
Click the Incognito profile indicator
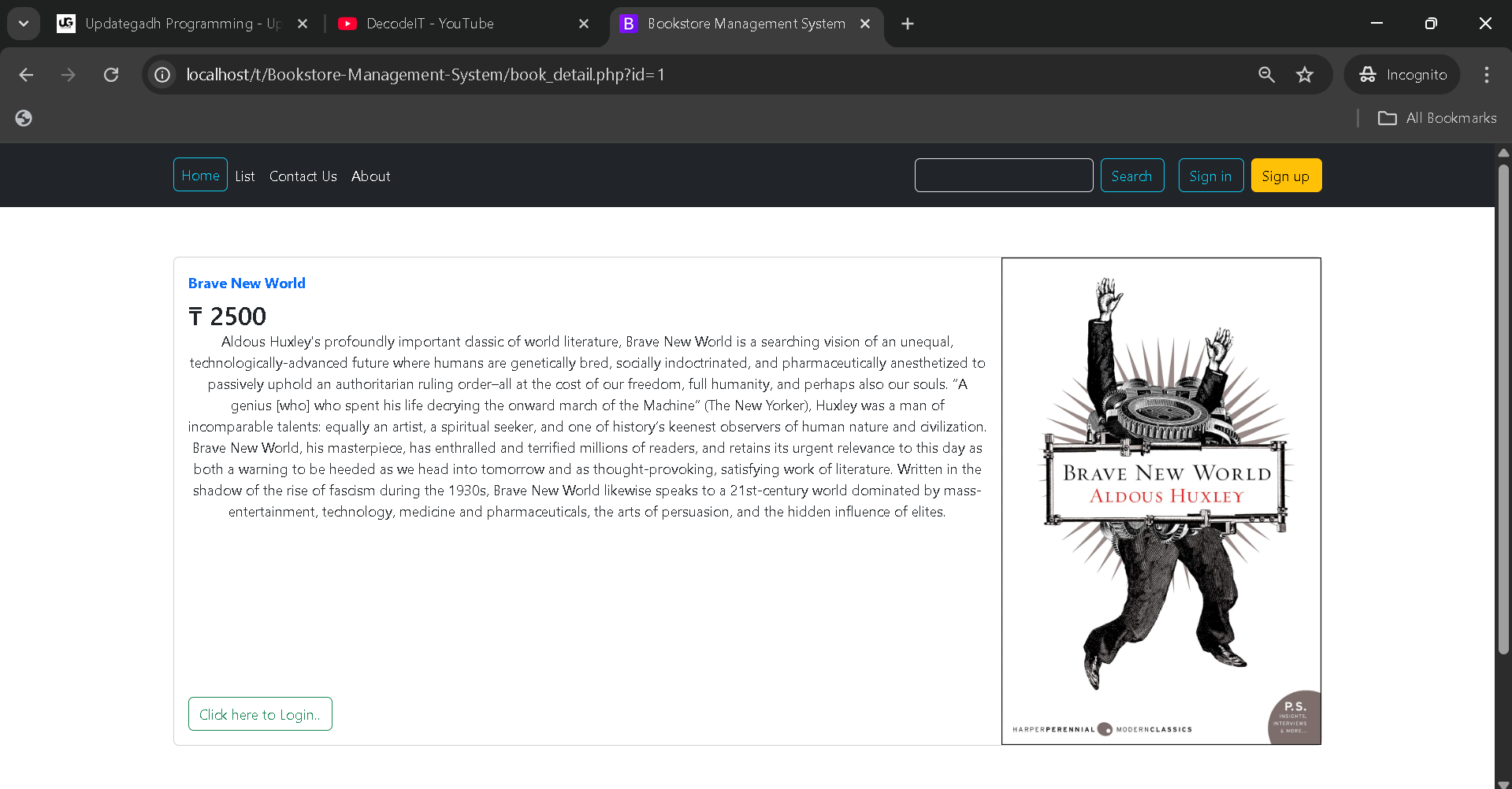point(1402,75)
